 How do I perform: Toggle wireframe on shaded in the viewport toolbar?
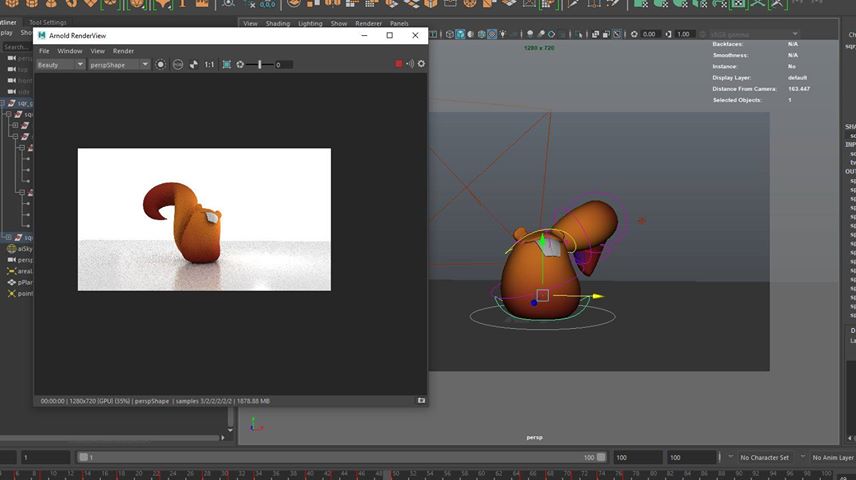coord(482,34)
